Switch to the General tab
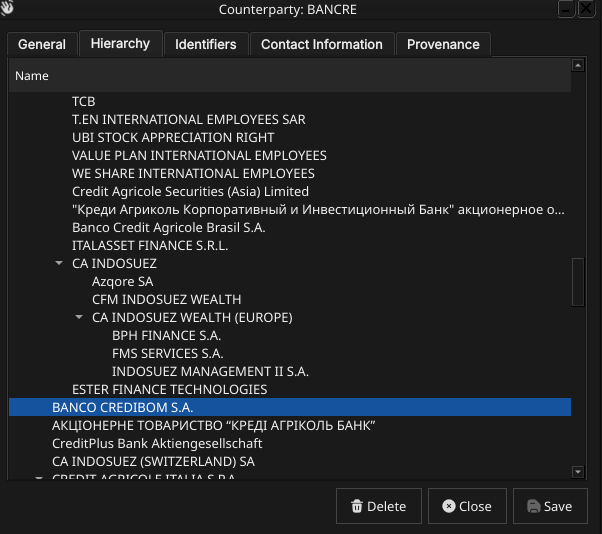 point(42,44)
